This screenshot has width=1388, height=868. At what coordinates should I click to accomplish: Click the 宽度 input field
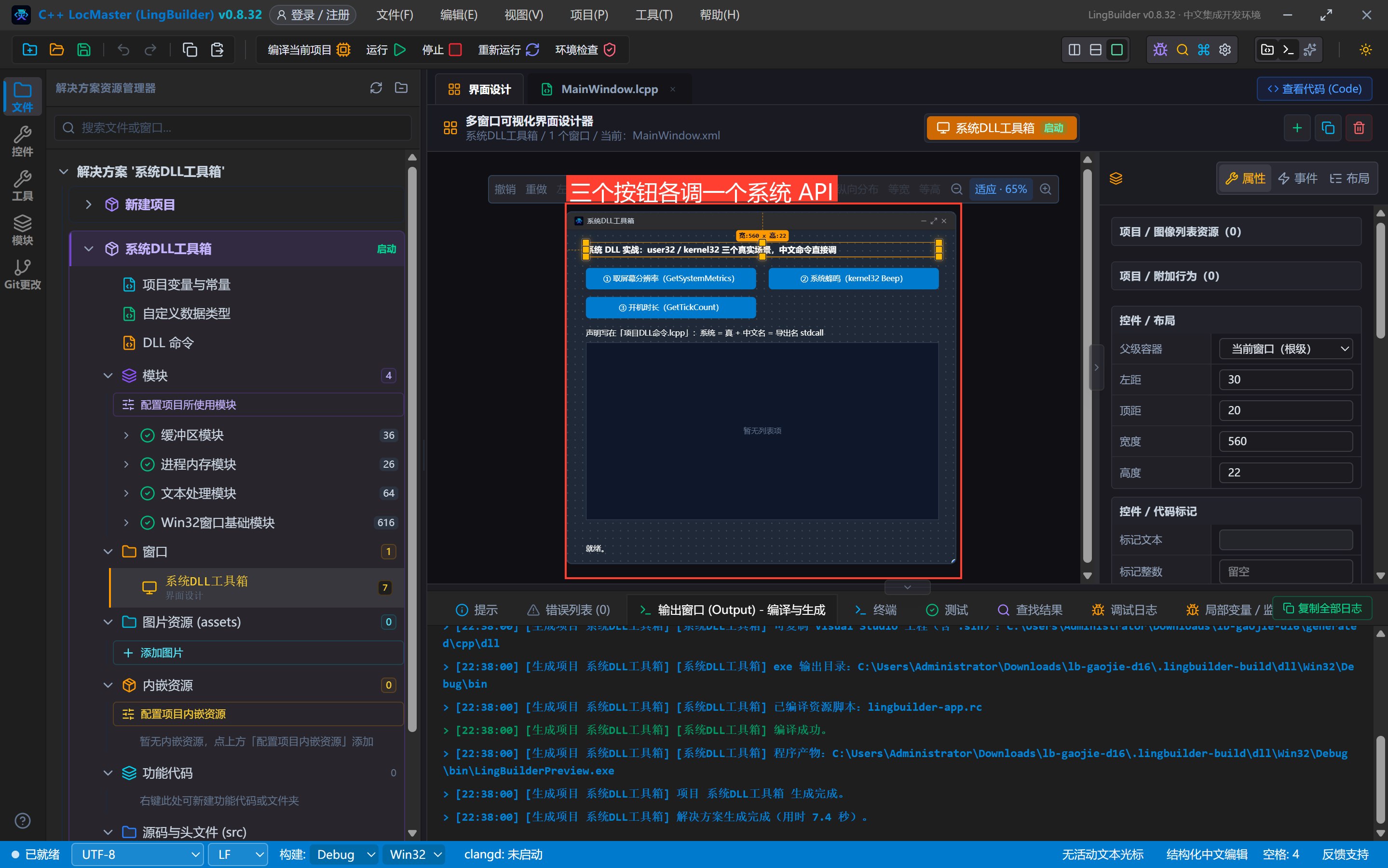(1285, 441)
